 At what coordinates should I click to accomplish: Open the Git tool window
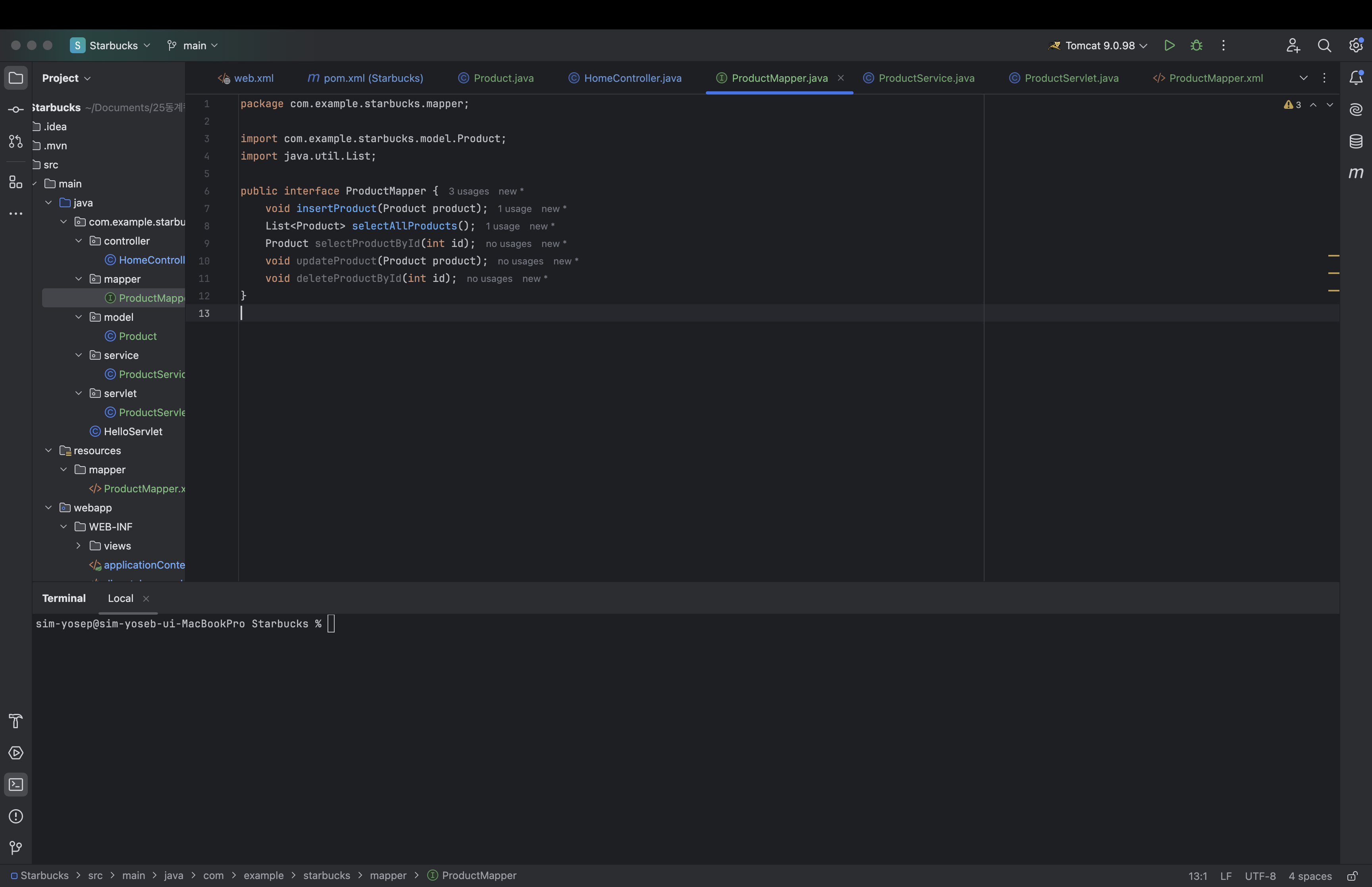pyautogui.click(x=15, y=848)
